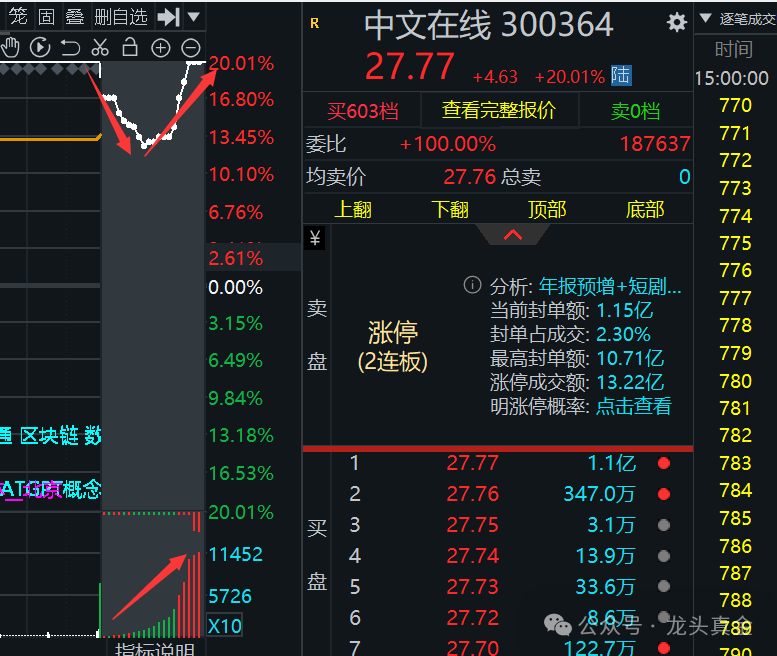Click the skip-to-end arrow icon
The height and width of the screenshot is (656, 777).
point(168,17)
